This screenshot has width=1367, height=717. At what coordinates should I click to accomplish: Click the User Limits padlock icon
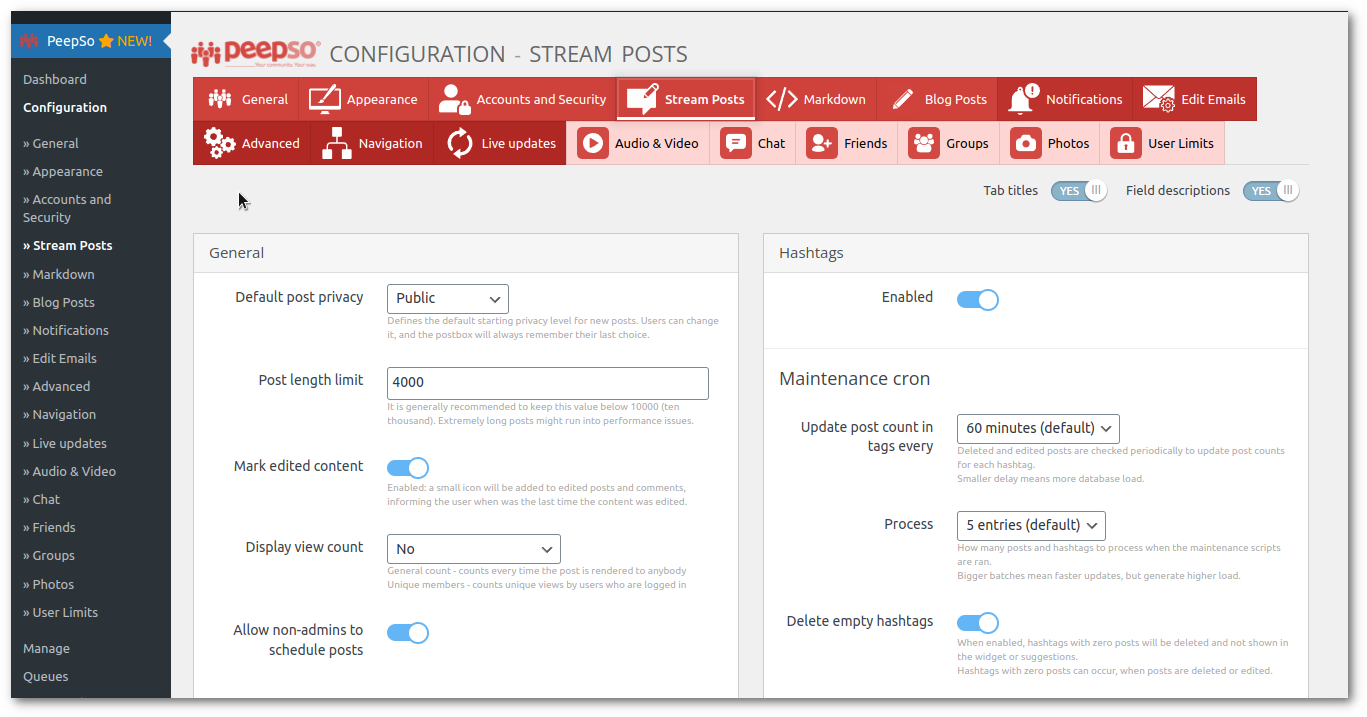(1126, 143)
